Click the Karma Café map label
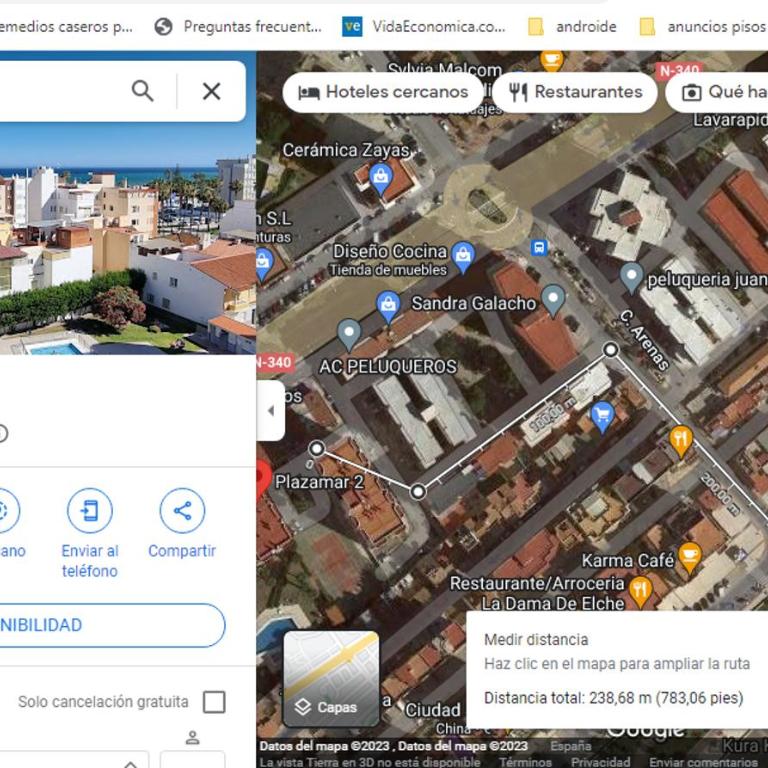Viewport: 768px width, 768px height. (627, 560)
